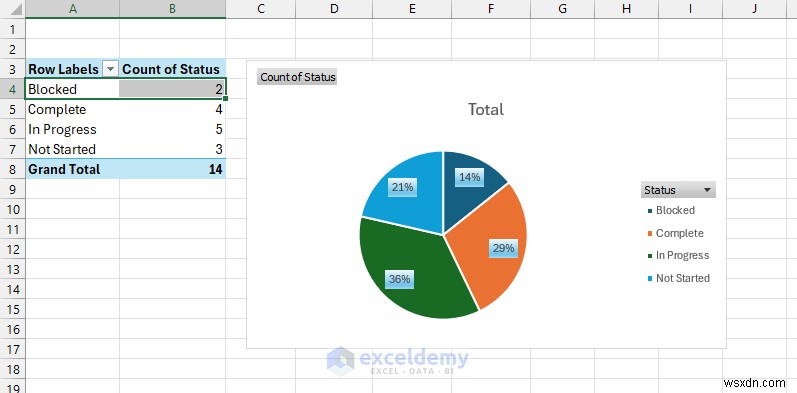Select row 2 header
This screenshot has width=797, height=393.
point(13,49)
